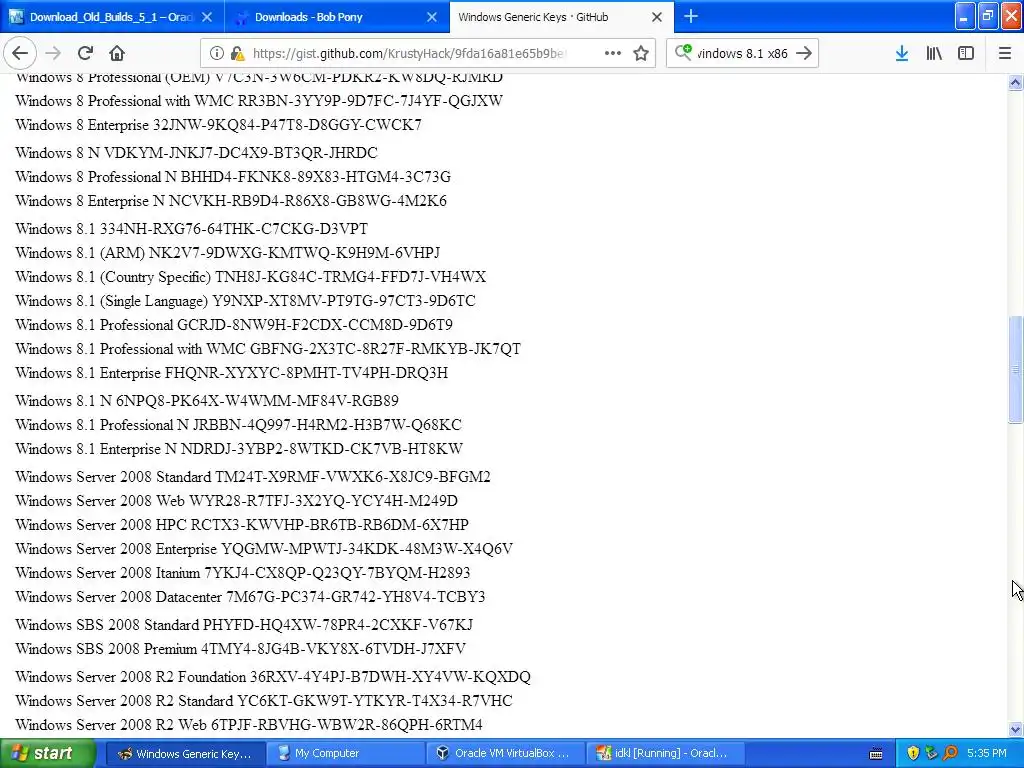The width and height of the screenshot is (1024, 768).
Task: Click the magnifier tray icon
Action: point(950,754)
